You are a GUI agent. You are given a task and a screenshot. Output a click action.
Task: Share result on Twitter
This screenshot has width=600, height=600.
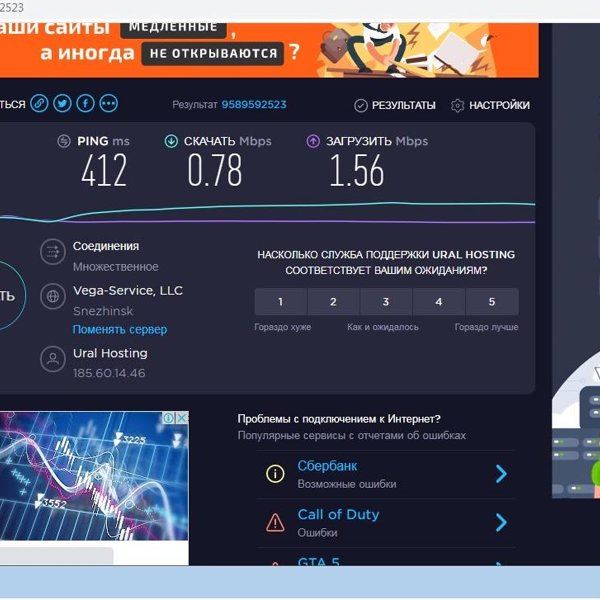pos(62,103)
